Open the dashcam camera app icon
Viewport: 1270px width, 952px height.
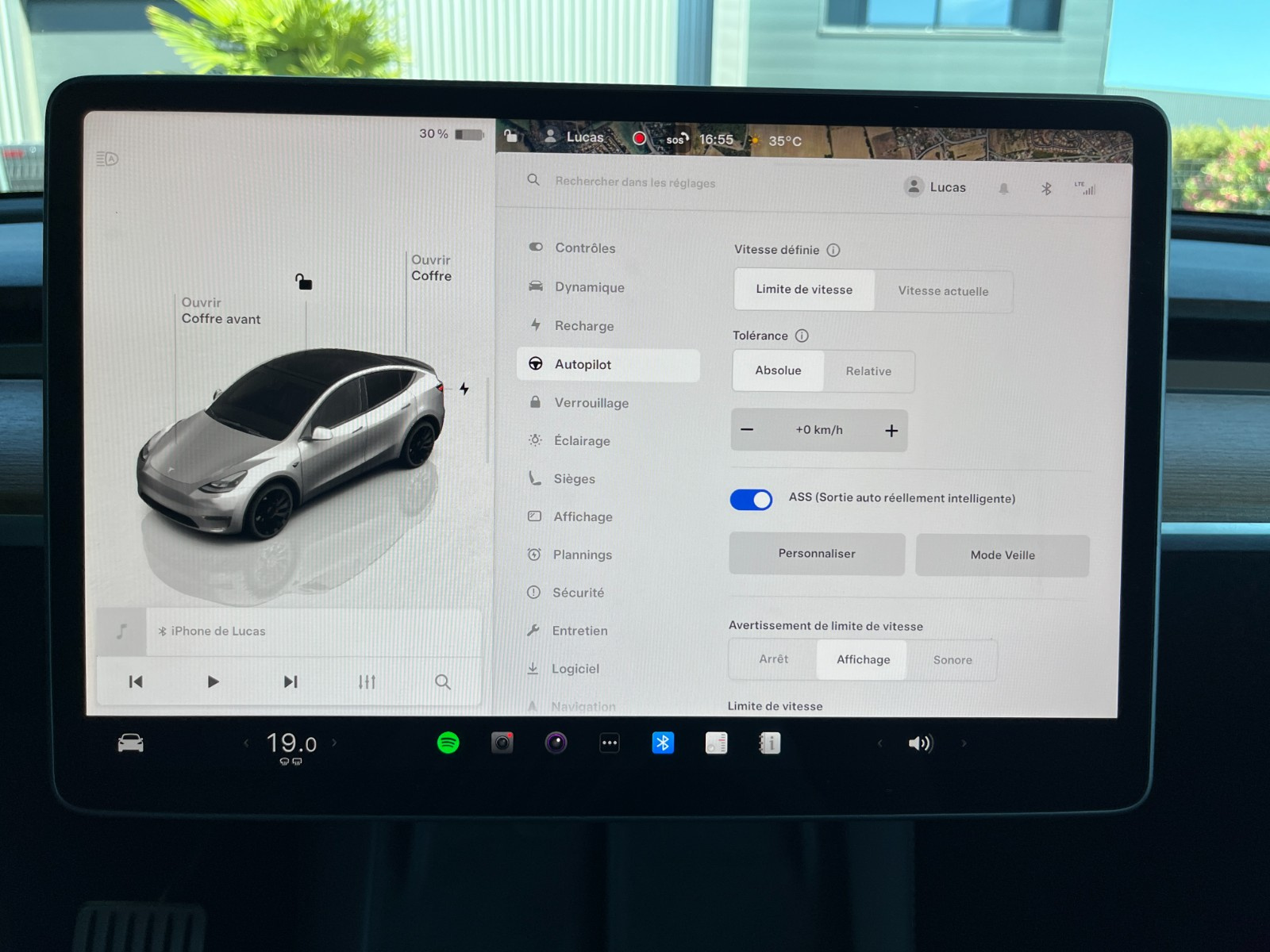tap(502, 743)
